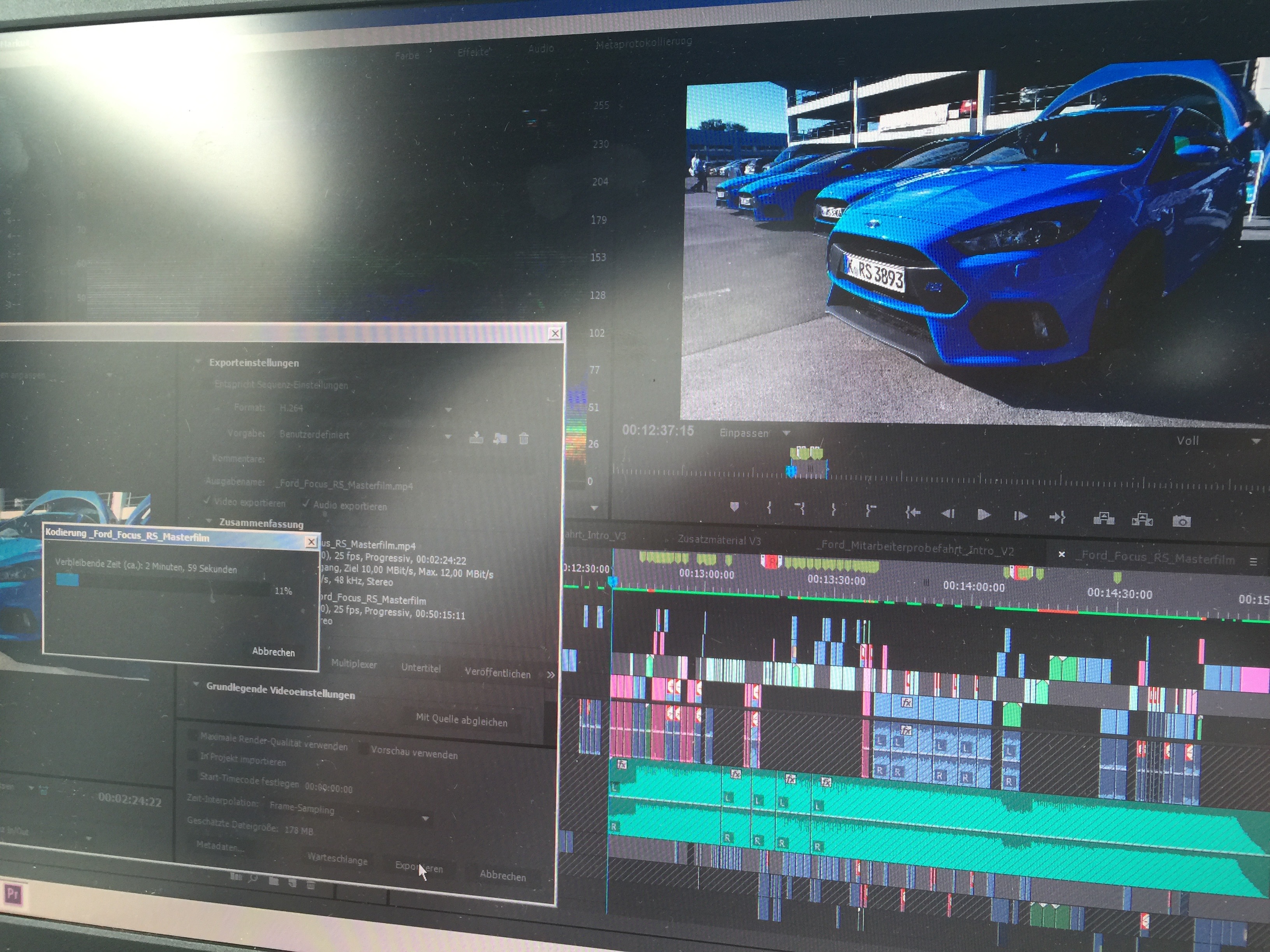Enable Vorschau verwenden checkbox

(363, 748)
